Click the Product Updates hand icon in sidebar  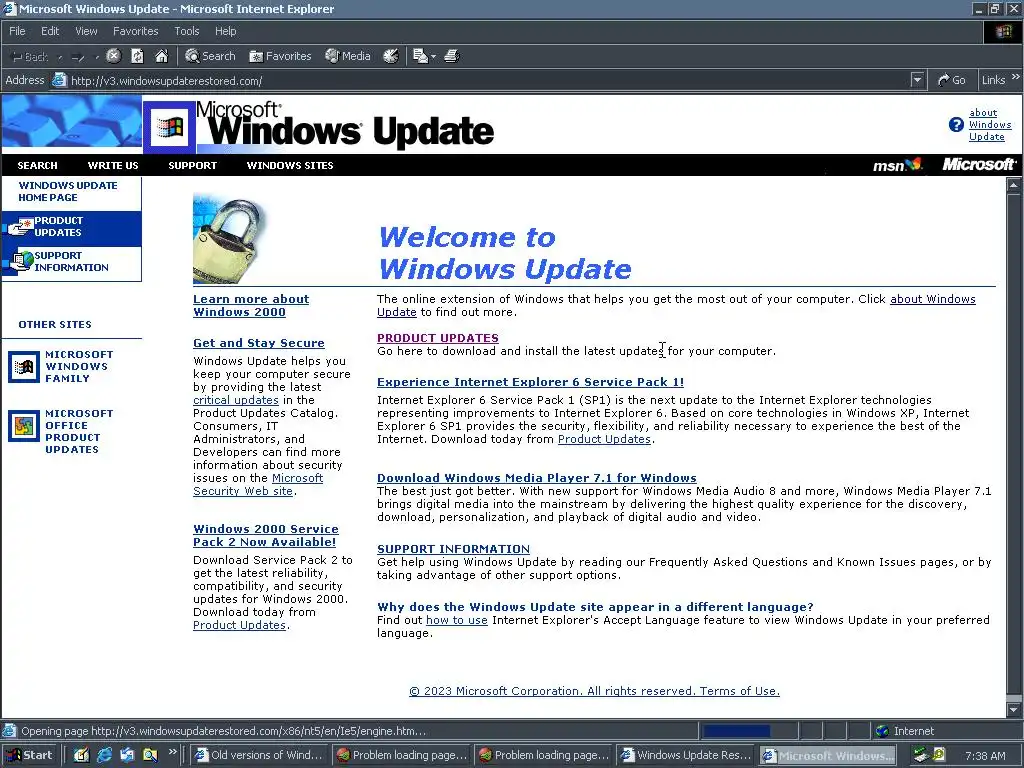pyautogui.click(x=19, y=227)
